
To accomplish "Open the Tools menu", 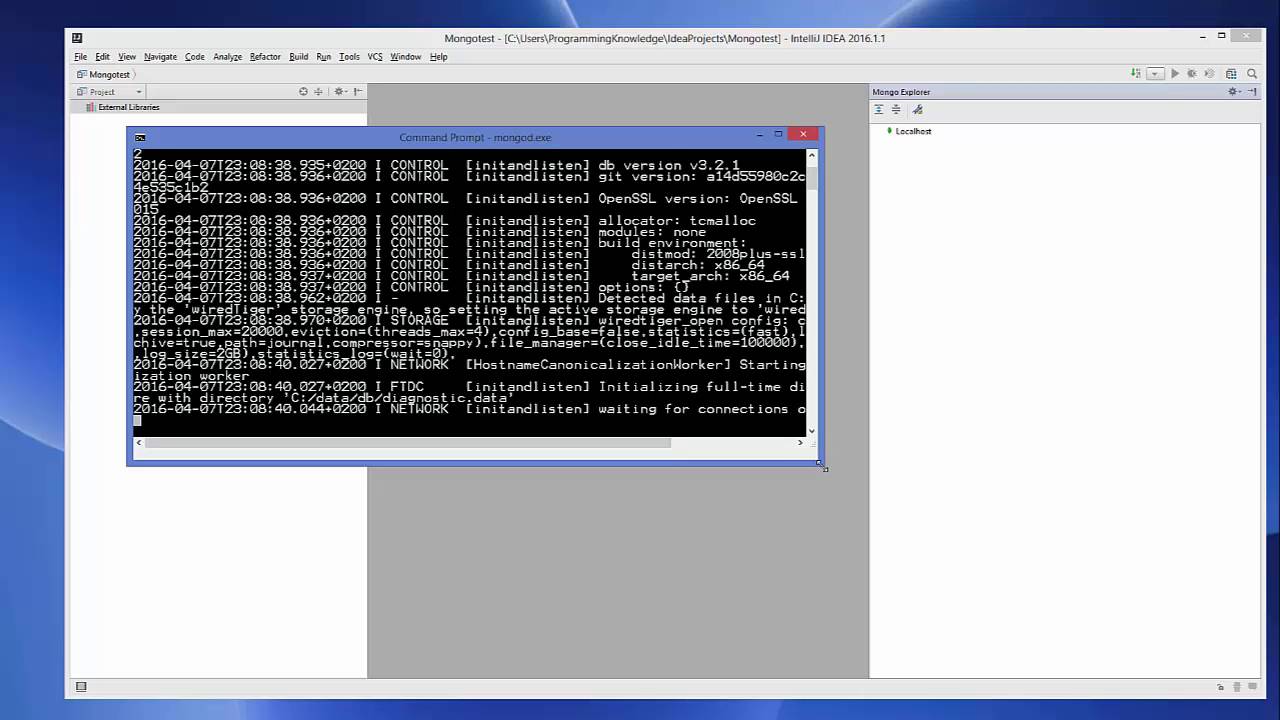I will (x=349, y=57).
